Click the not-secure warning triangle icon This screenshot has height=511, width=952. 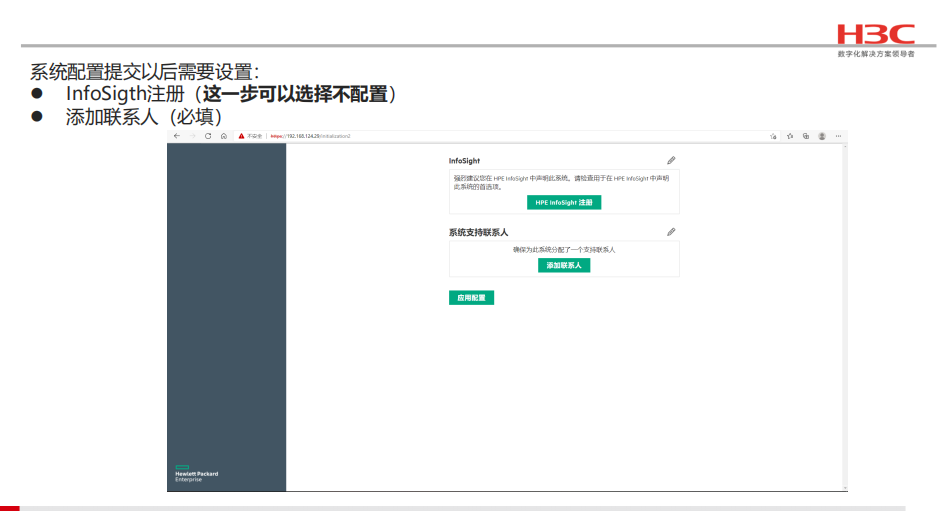point(241,136)
